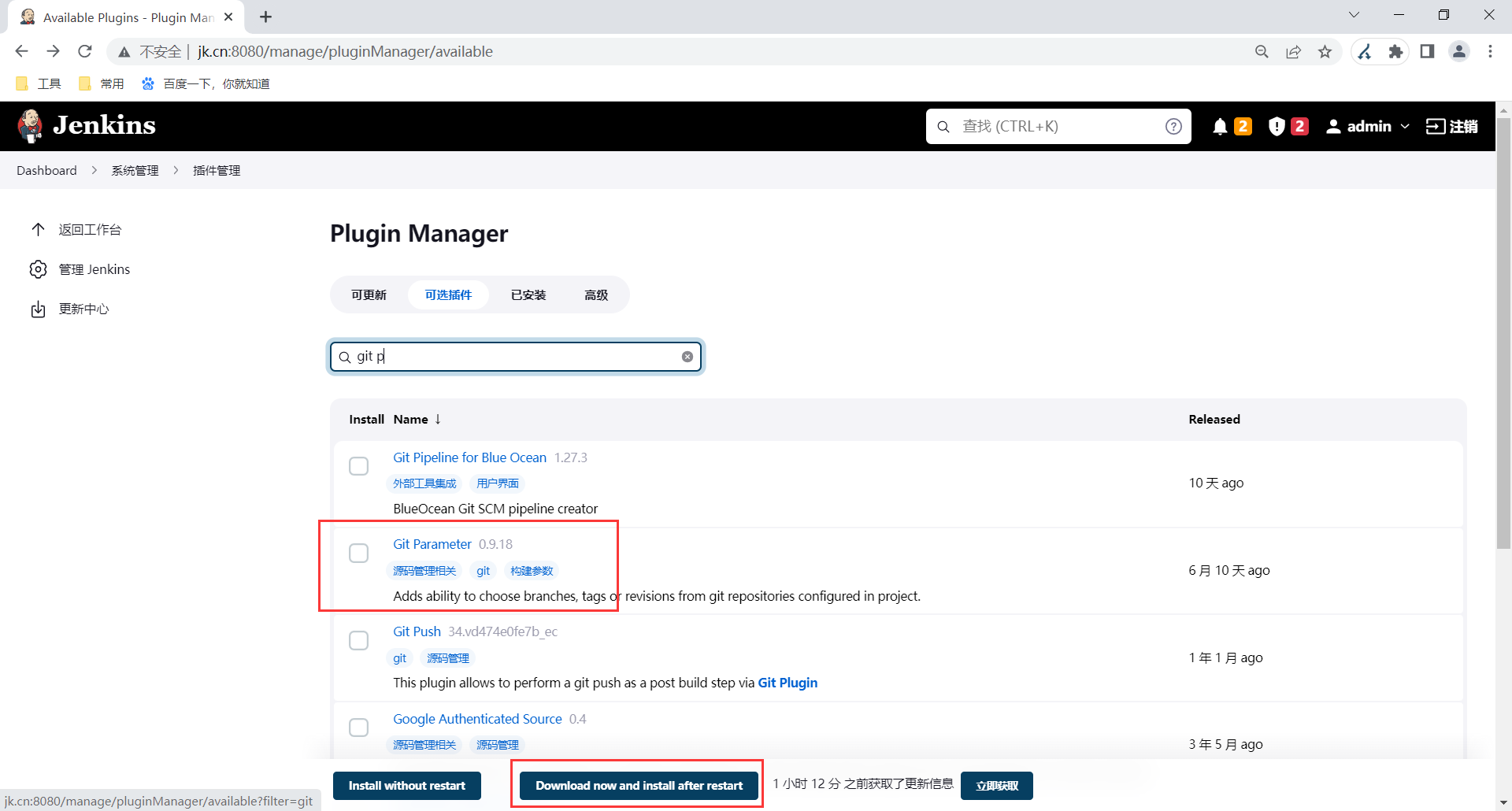Open Google Authenticated Source link
Screen dimensions: 1512x811
tap(477, 719)
